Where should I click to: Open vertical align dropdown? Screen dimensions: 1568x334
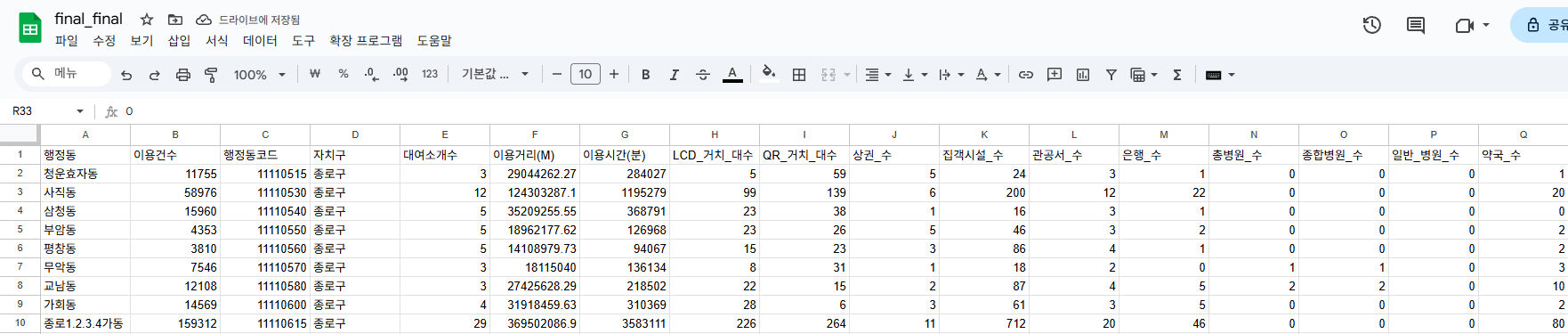point(915,75)
